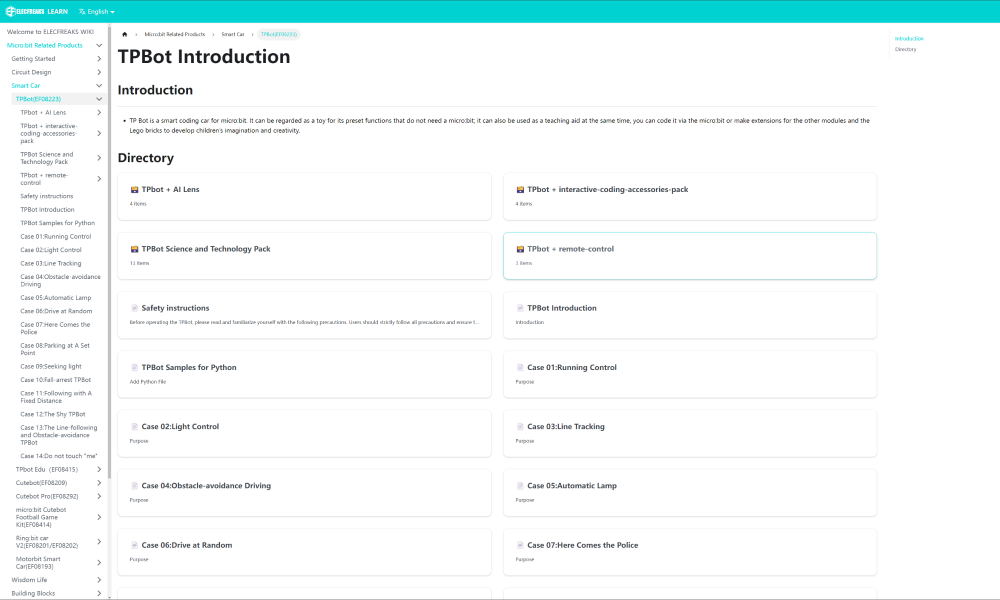Click folder icon on TPbot + AI Lens card

tap(134, 190)
